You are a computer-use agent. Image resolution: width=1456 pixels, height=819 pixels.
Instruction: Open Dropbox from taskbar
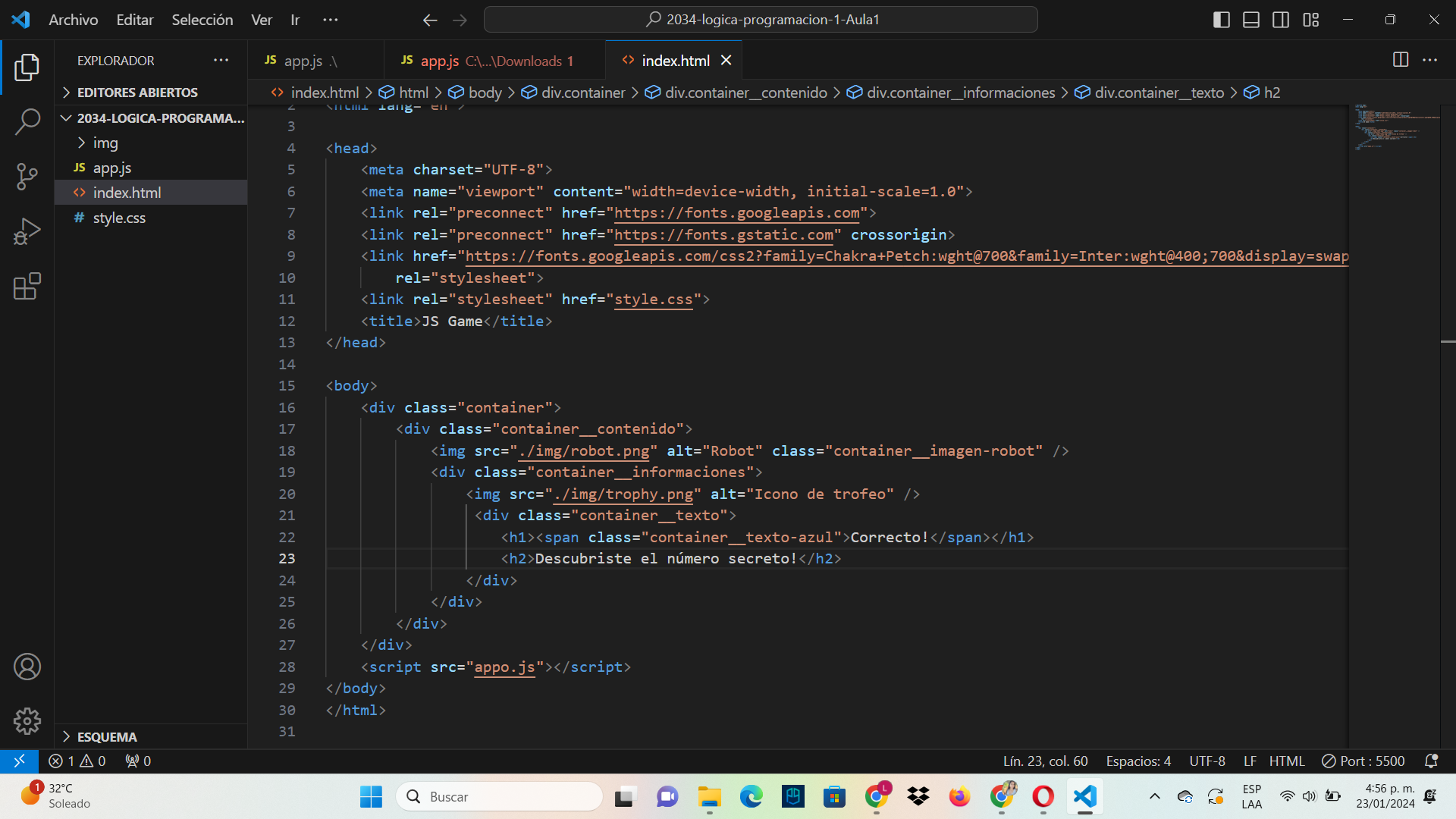(918, 796)
